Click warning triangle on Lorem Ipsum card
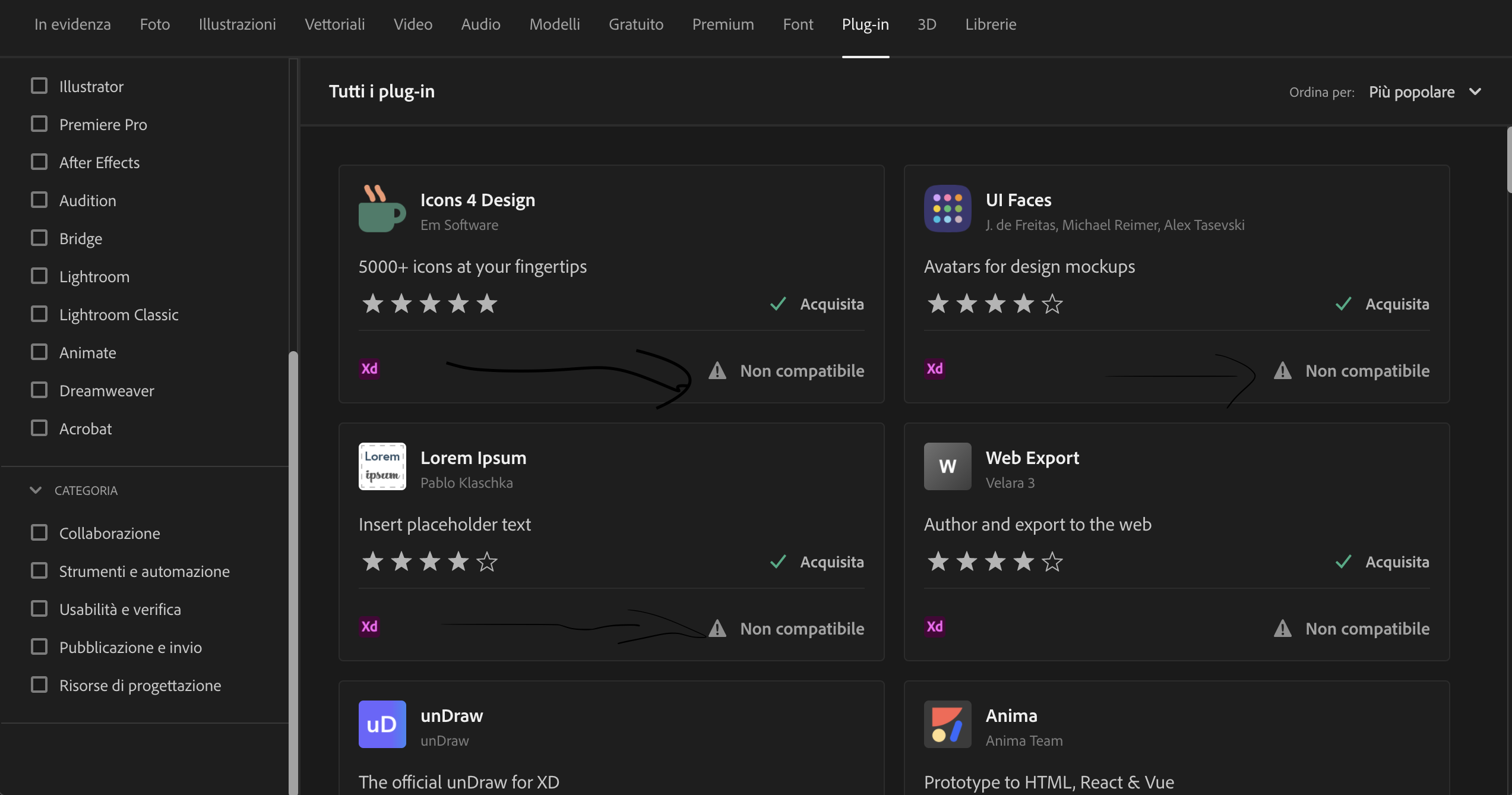The height and width of the screenshot is (795, 1512). pos(717,629)
